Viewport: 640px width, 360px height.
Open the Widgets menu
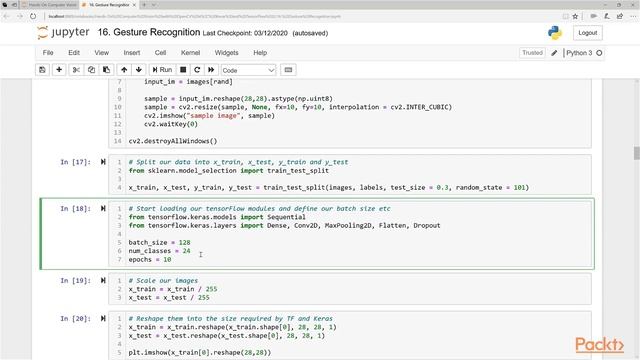227,53
